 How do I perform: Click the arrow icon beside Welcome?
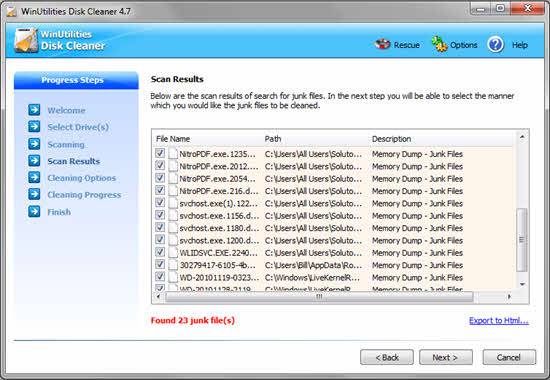tap(34, 110)
